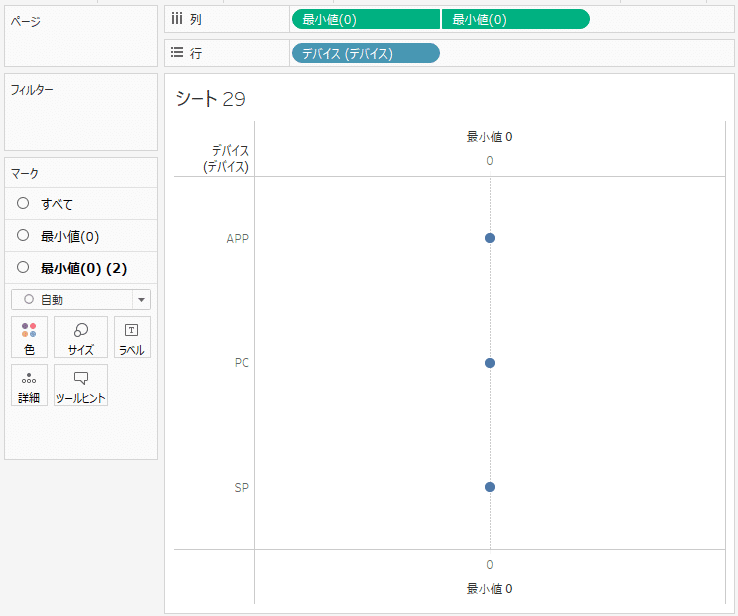Click the フィルター shelf label

tap(32, 89)
